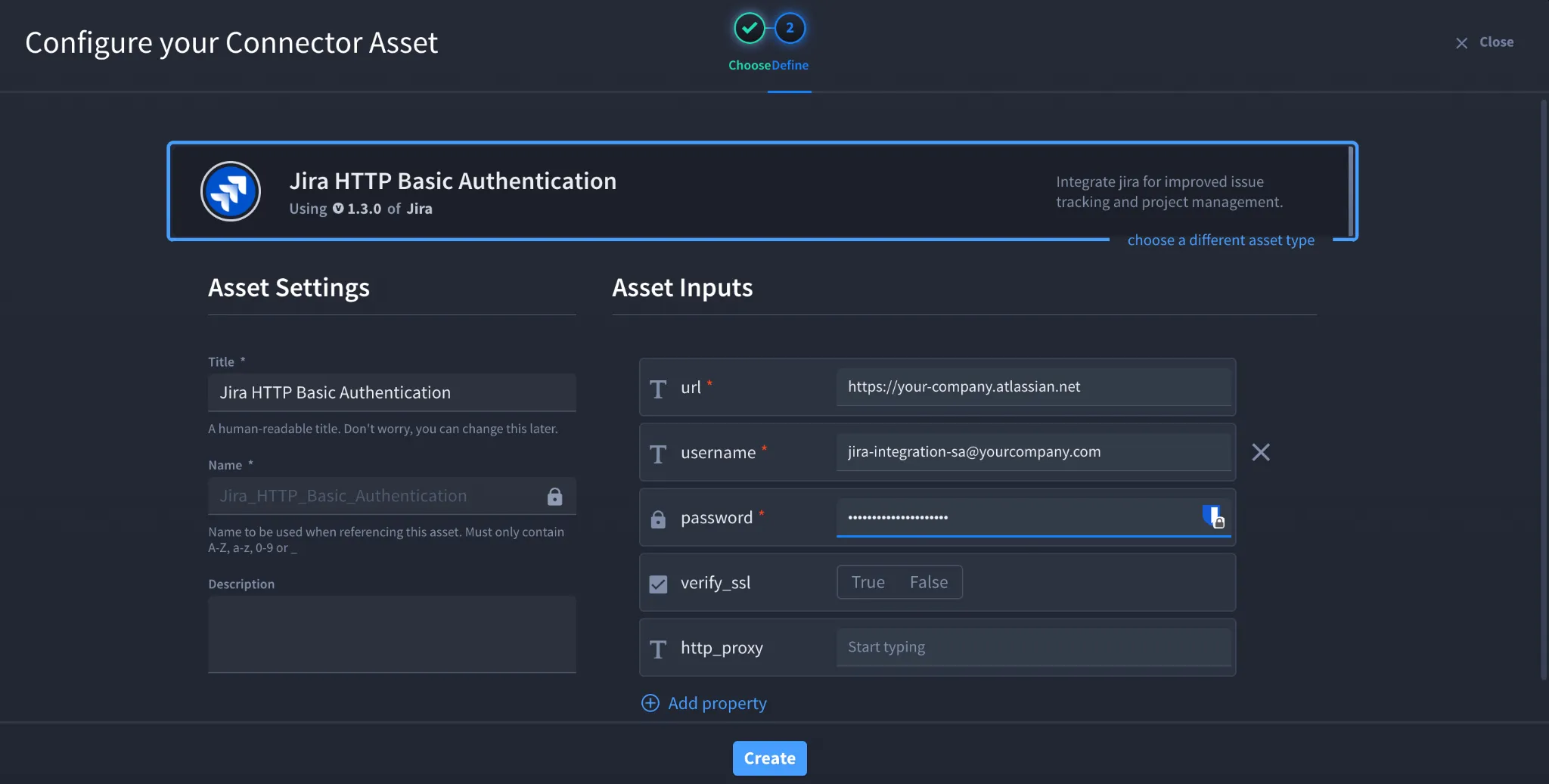Remove the username input with X icon
This screenshot has height=784, width=1549.
[1261, 452]
